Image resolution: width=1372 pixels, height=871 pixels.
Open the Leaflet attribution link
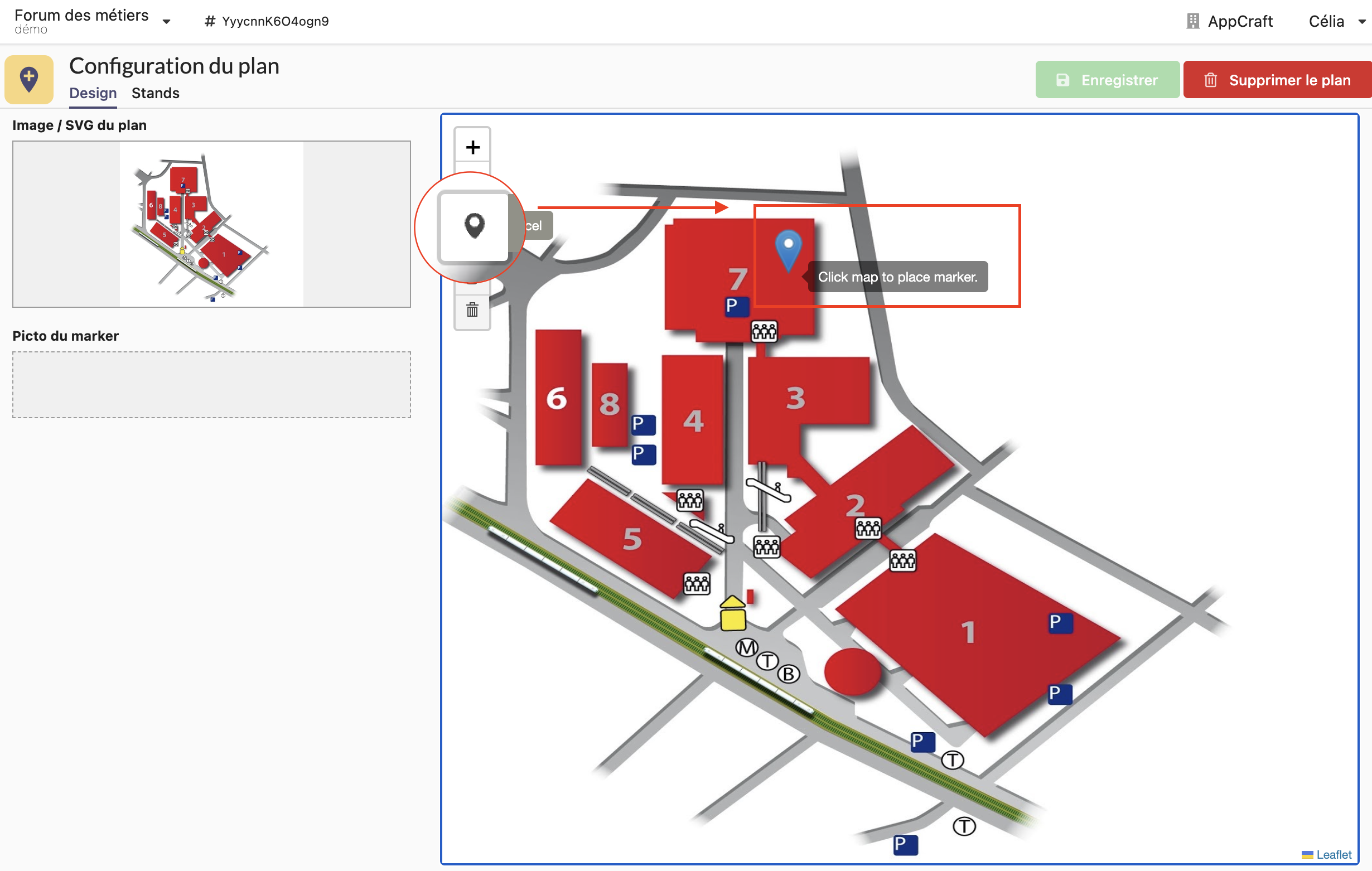pos(1334,854)
